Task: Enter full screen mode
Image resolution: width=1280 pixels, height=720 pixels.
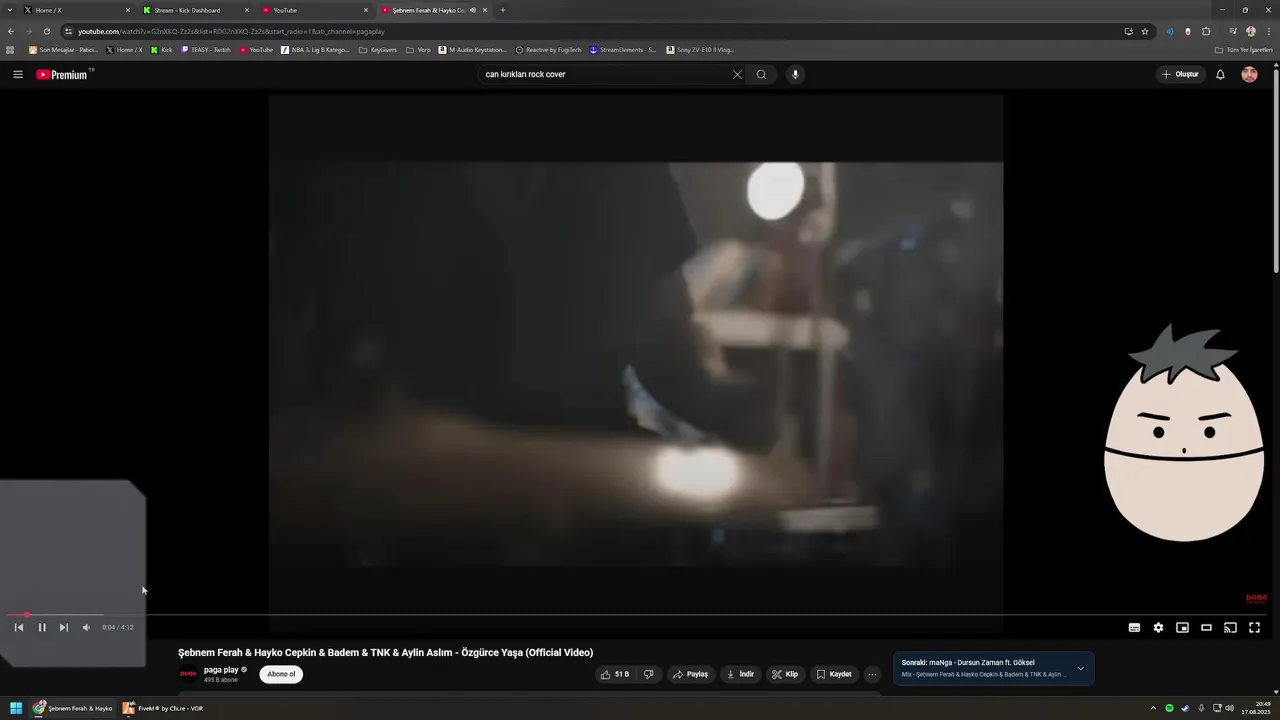Action: point(1254,627)
